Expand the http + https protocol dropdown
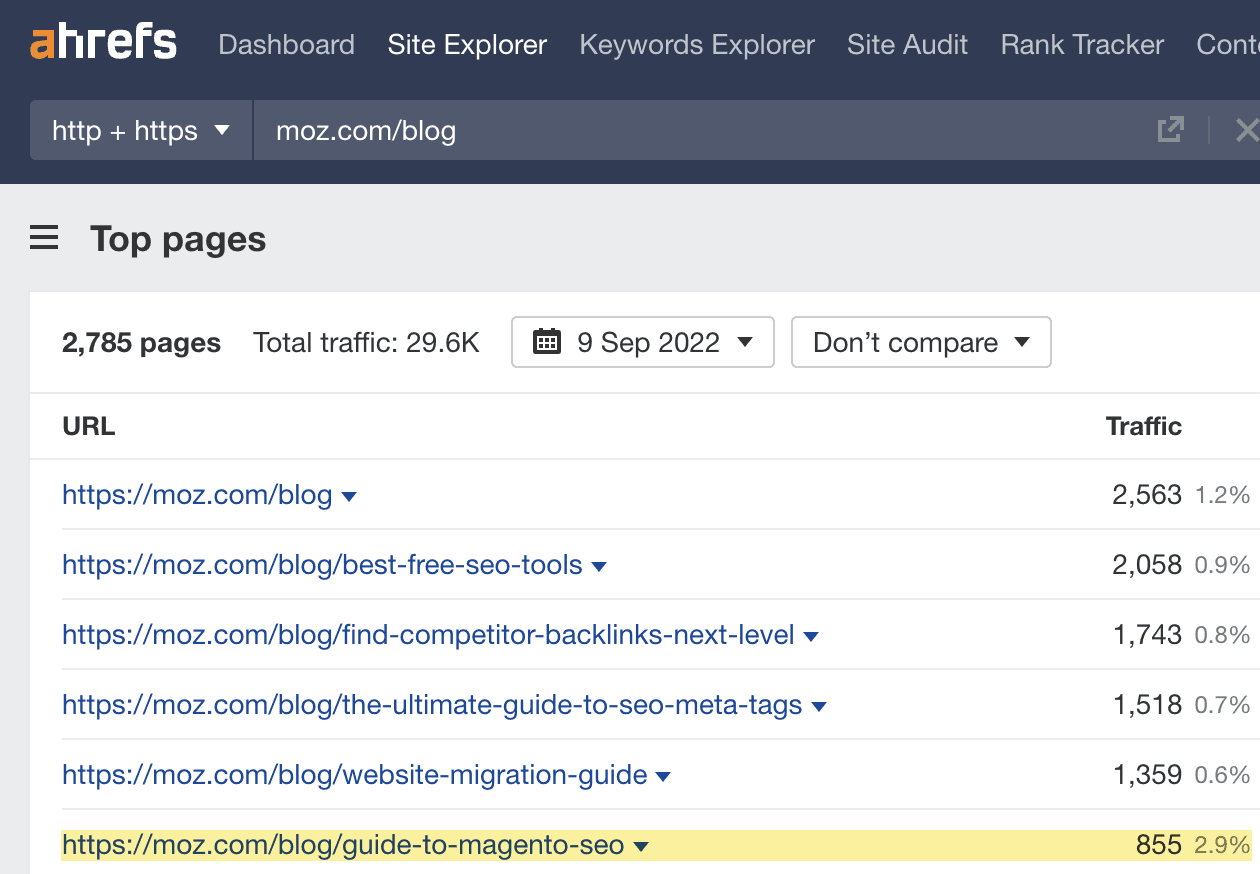 141,130
